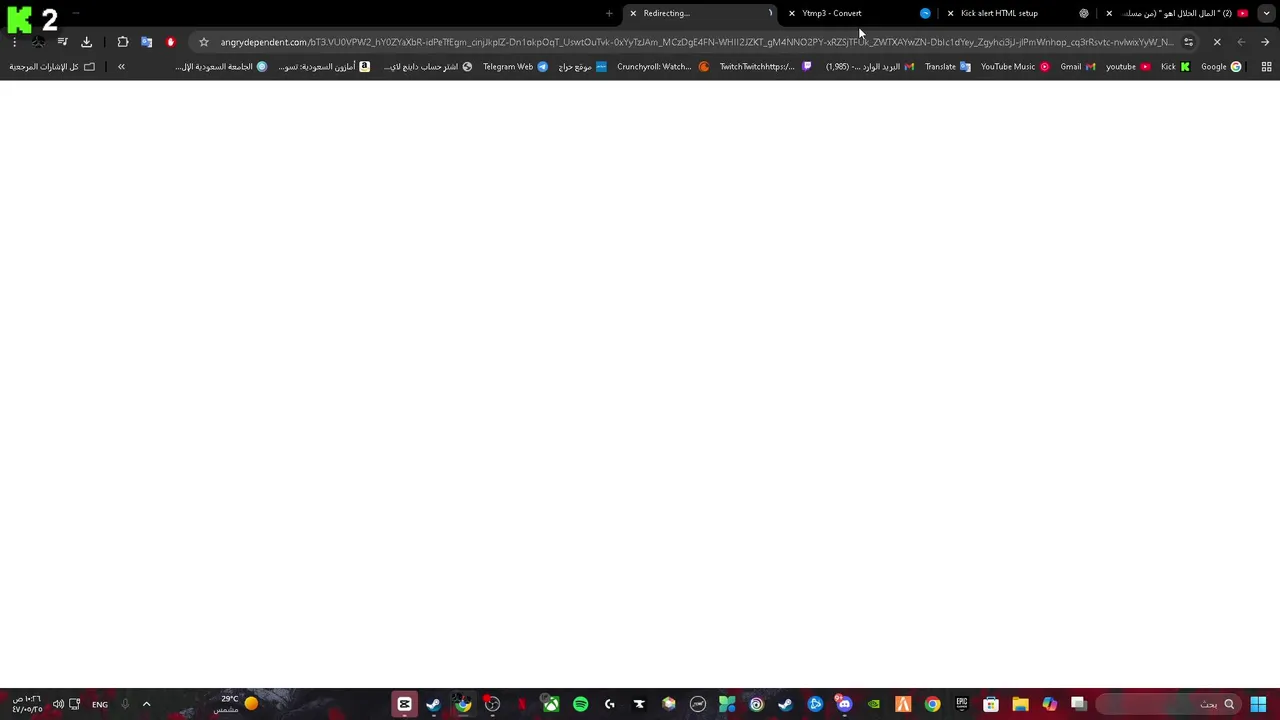Open the موقع حراج bookmark

(x=582, y=67)
